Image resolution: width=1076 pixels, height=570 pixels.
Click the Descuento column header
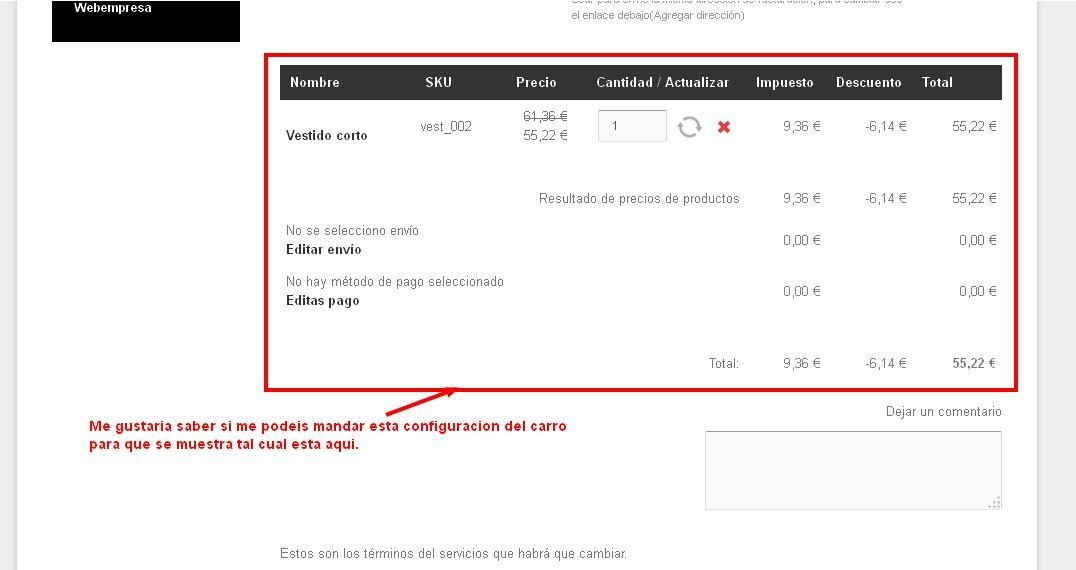point(868,82)
